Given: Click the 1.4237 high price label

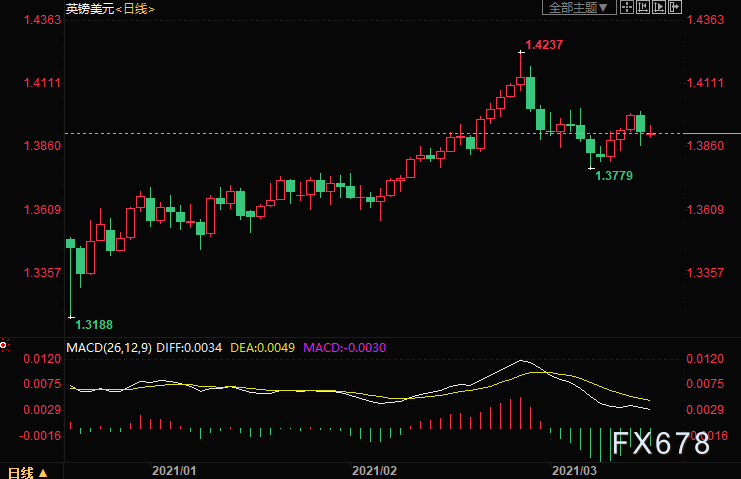Looking at the screenshot, I should 544,45.
